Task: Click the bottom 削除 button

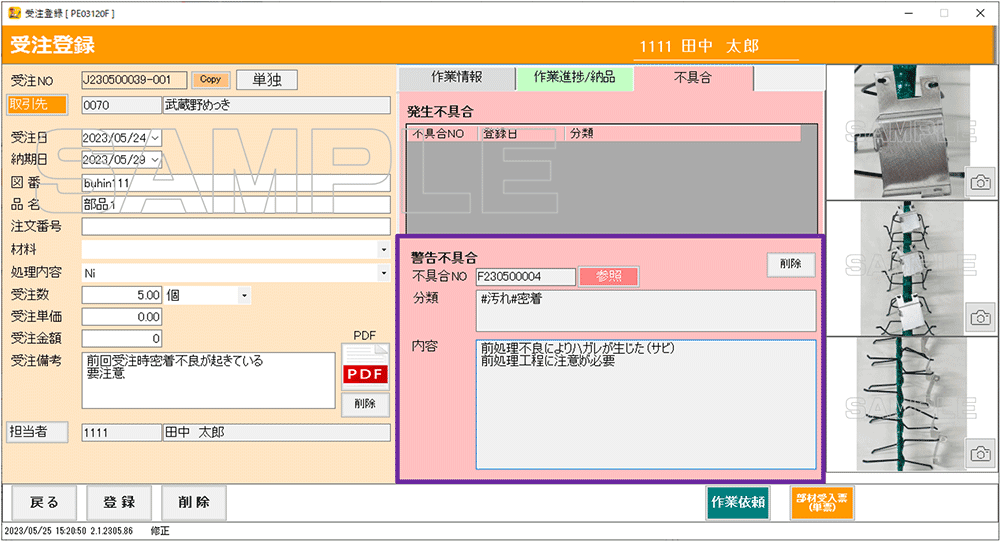Action: pyautogui.click(x=194, y=503)
